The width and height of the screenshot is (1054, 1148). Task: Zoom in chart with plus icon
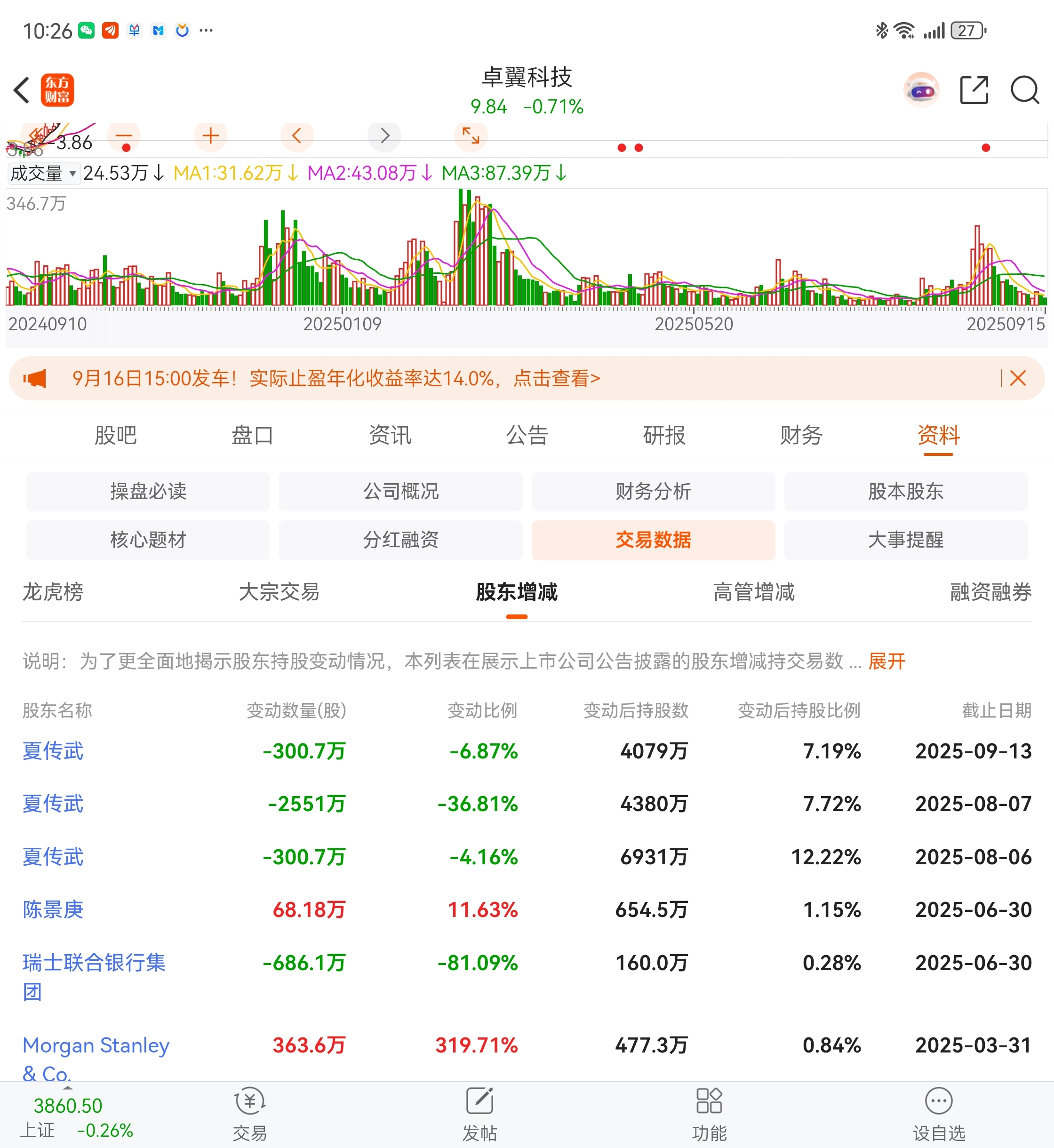click(x=210, y=136)
